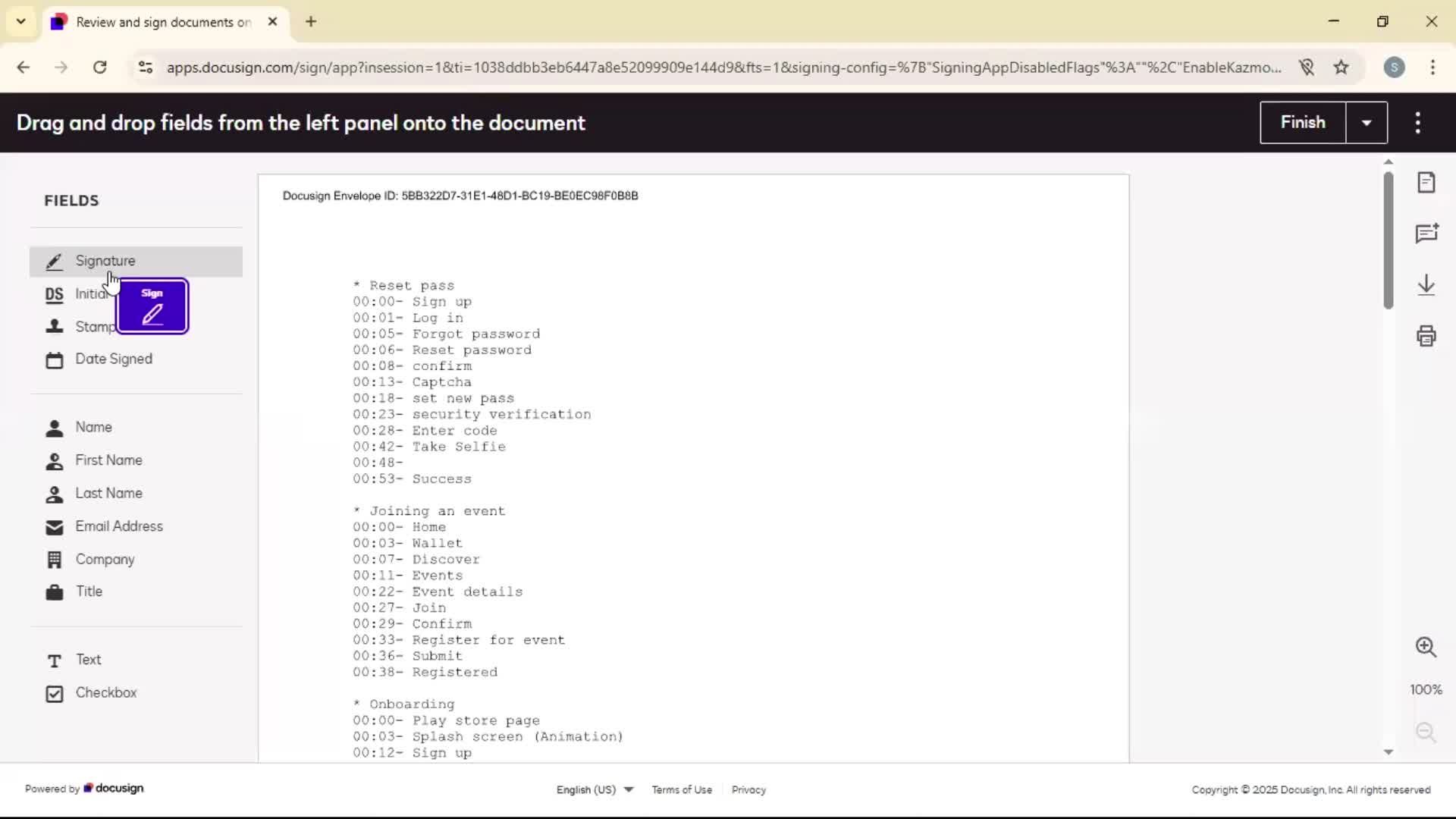
Task: Reload the browser page
Action: point(99,67)
